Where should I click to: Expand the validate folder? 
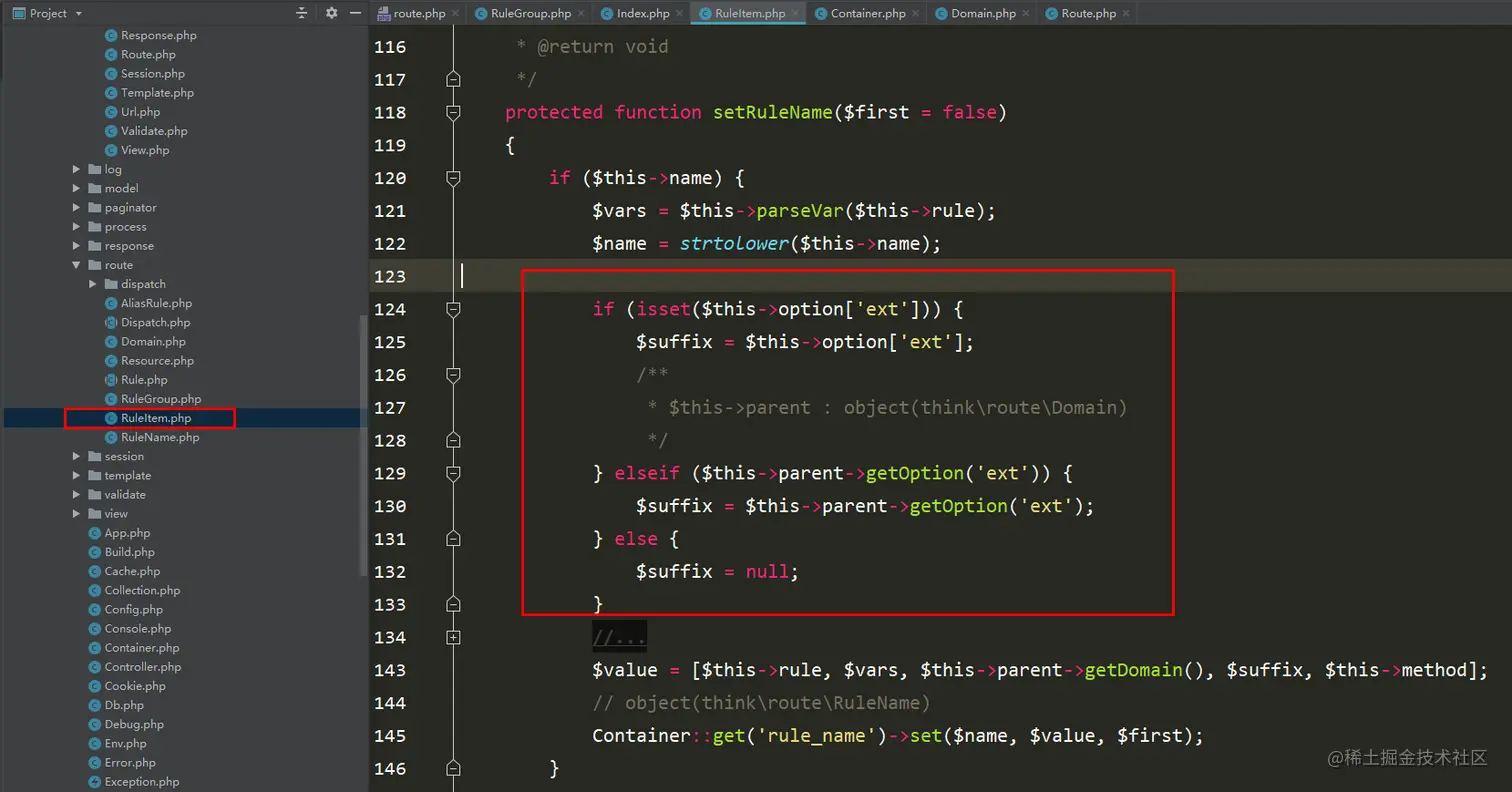point(77,494)
